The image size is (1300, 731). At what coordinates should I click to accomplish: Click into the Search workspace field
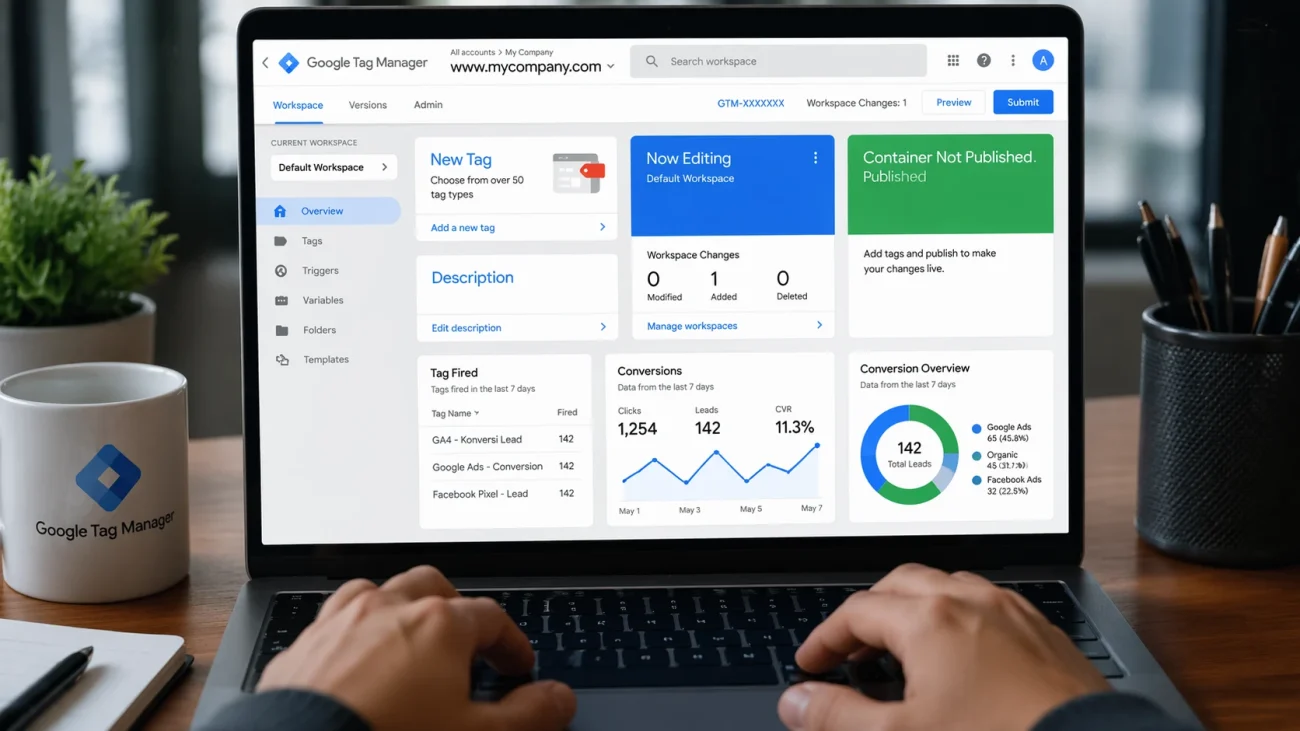coord(778,61)
